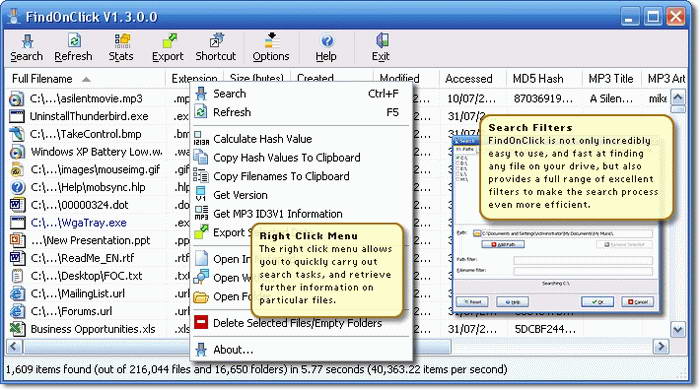
Task: Click the Exit toolbar icon
Action: 381,48
